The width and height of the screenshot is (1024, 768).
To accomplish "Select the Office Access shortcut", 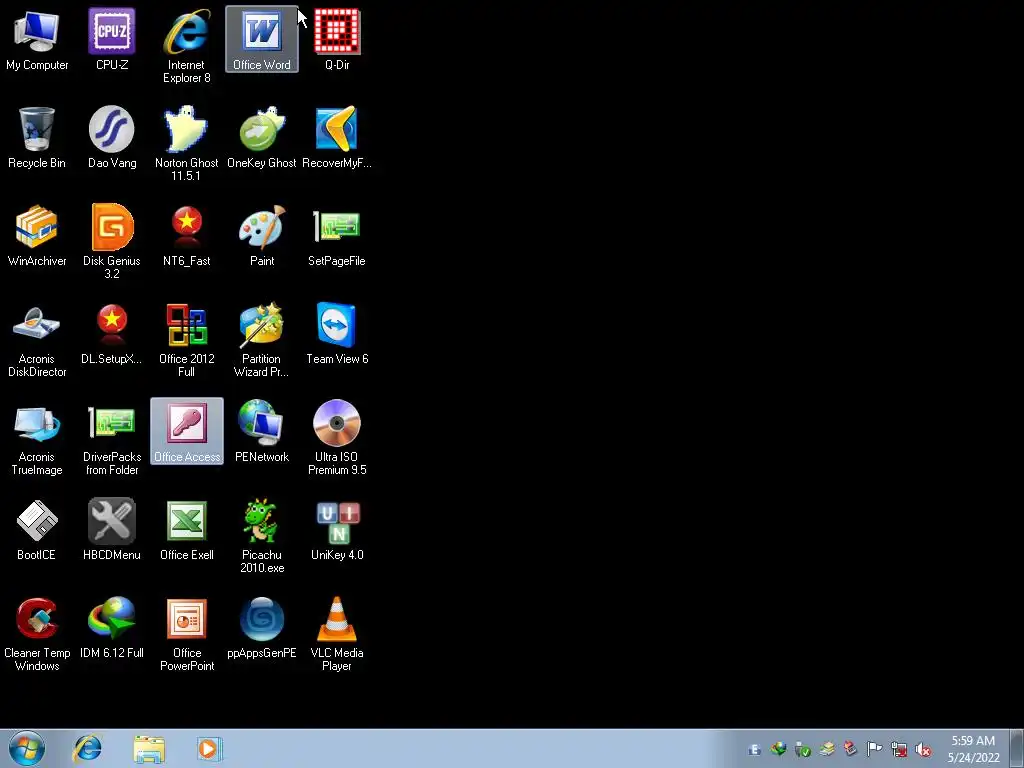I will pyautogui.click(x=187, y=431).
